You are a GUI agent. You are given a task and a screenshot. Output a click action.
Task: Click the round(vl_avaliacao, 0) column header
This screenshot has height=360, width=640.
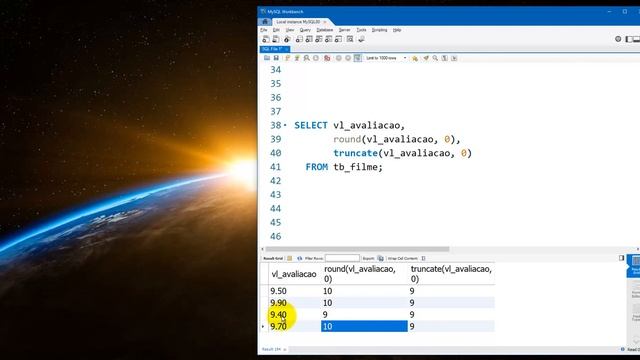coord(364,274)
